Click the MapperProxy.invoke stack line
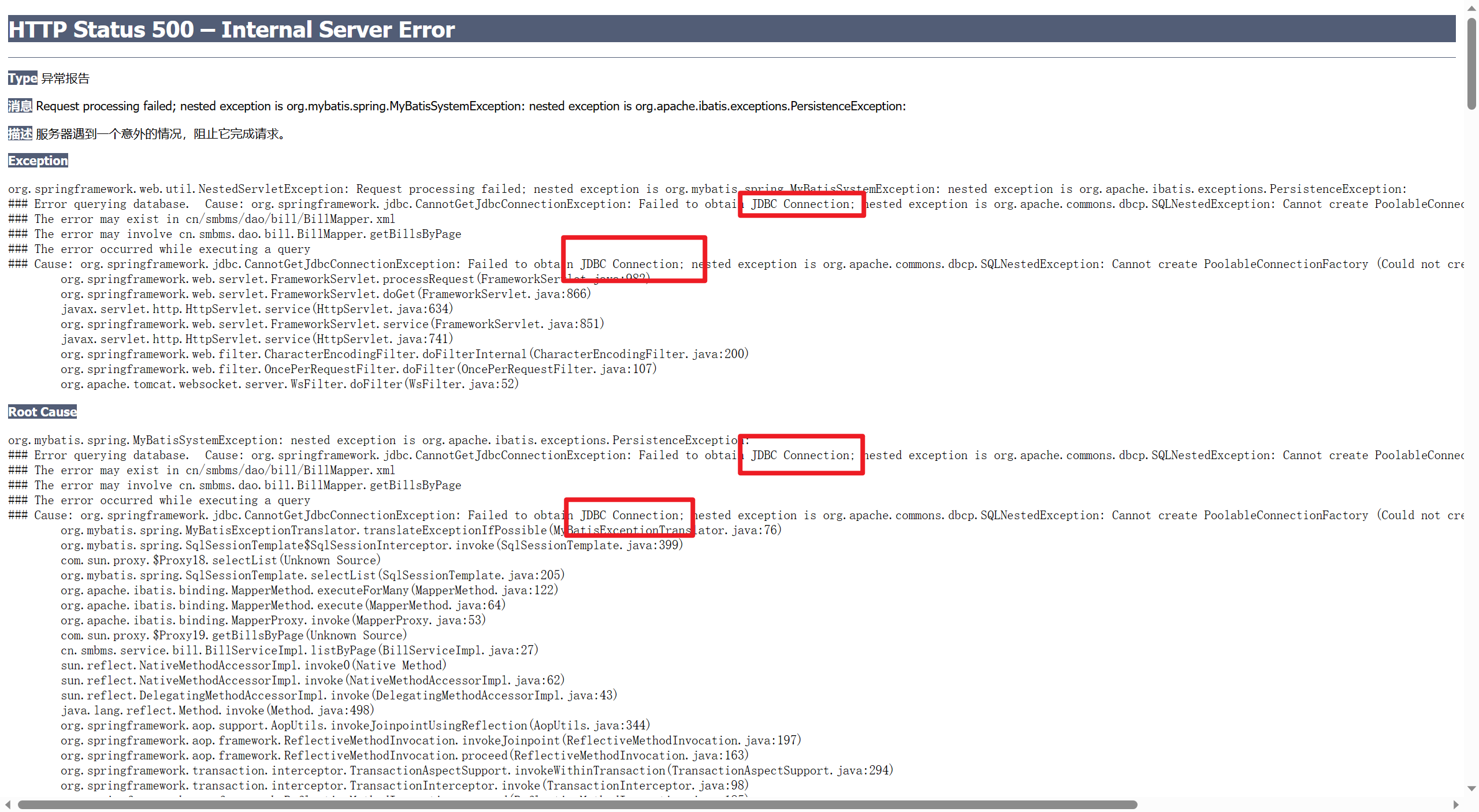This screenshot has width=1479, height=812. 273,620
